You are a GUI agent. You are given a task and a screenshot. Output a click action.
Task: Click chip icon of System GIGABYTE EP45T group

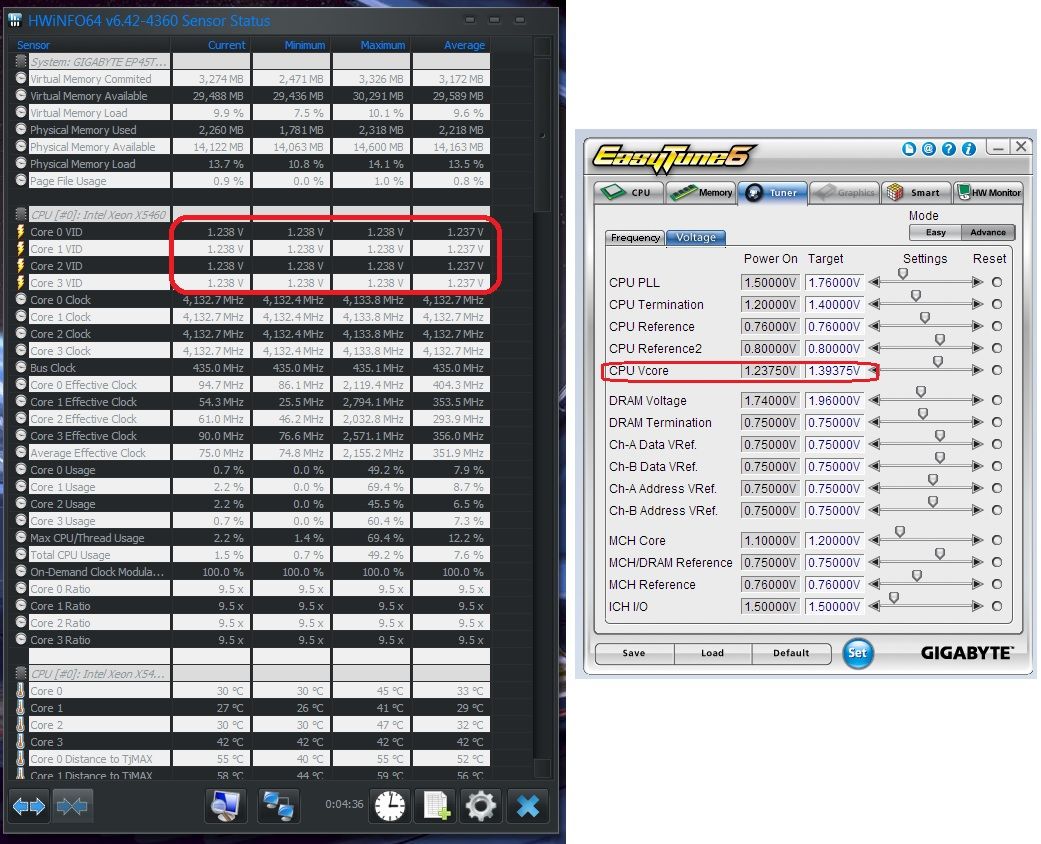[x=21, y=62]
